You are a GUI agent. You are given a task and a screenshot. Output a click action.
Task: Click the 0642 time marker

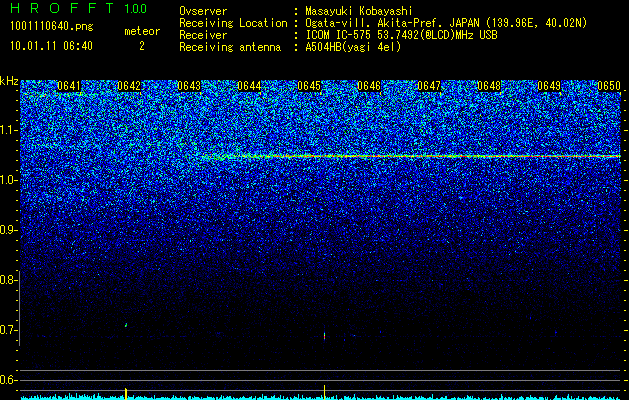coord(129,86)
